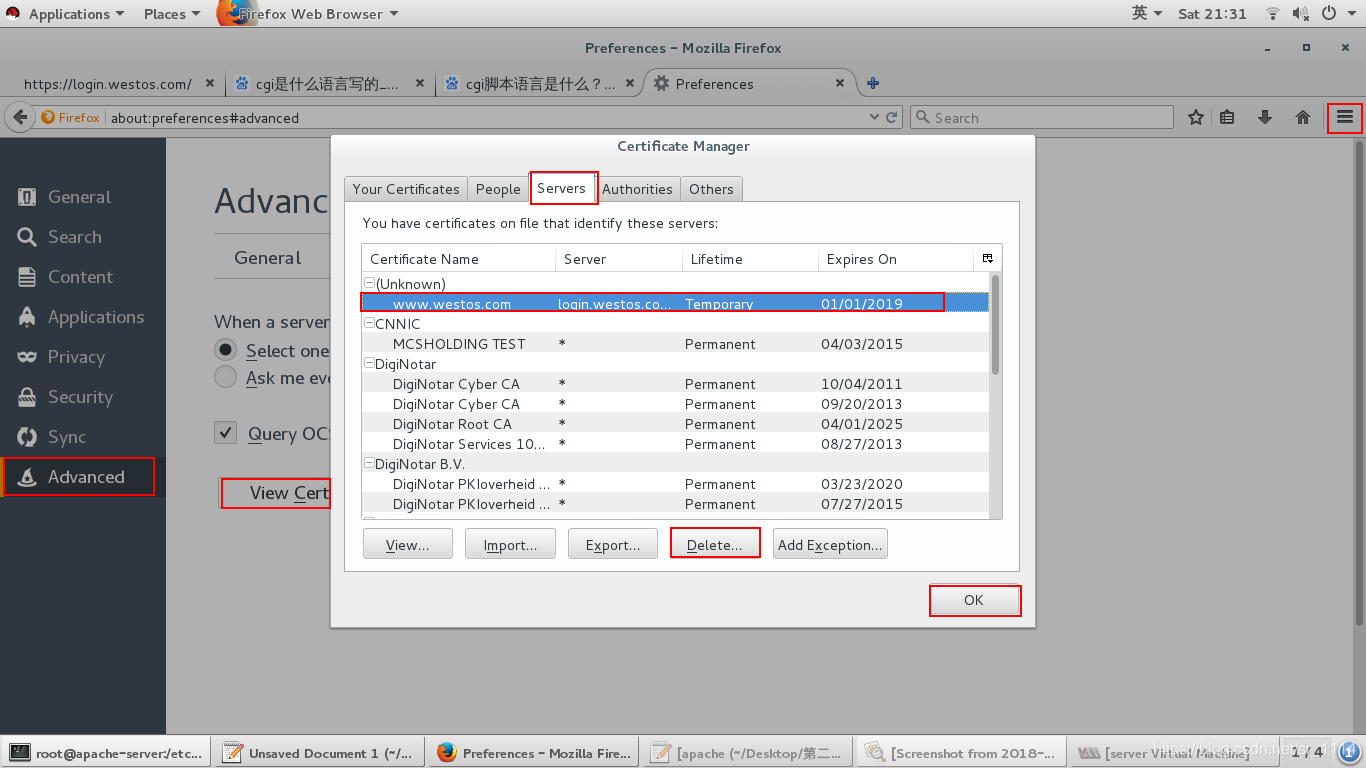Open the 英 input method indicator
The image size is (1366, 768).
[x=1147, y=14]
